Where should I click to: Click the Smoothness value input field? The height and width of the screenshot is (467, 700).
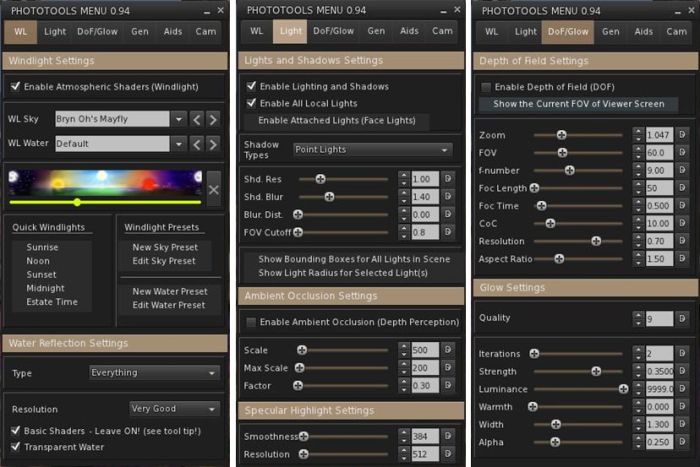423,437
